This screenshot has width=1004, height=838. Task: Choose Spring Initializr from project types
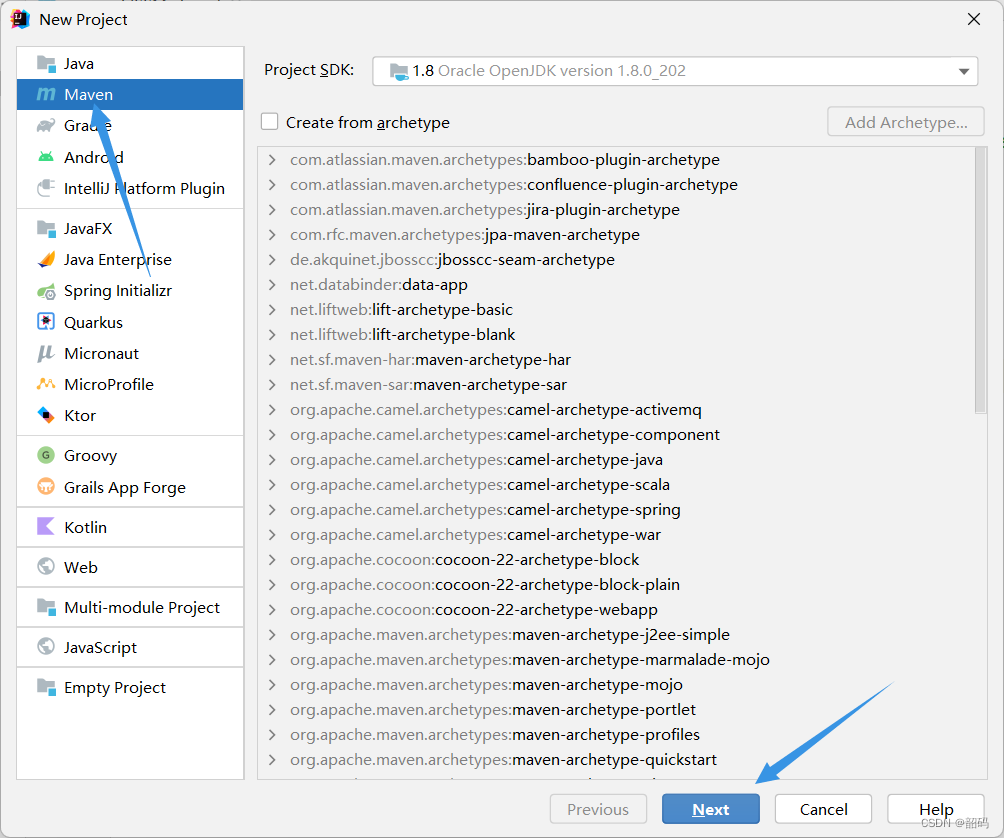click(130, 291)
